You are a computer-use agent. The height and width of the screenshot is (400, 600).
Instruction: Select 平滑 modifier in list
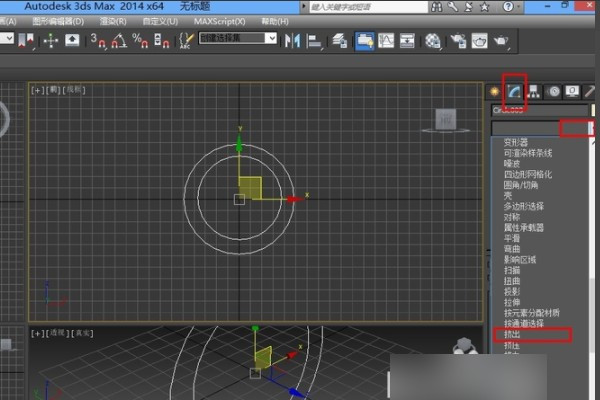512,238
